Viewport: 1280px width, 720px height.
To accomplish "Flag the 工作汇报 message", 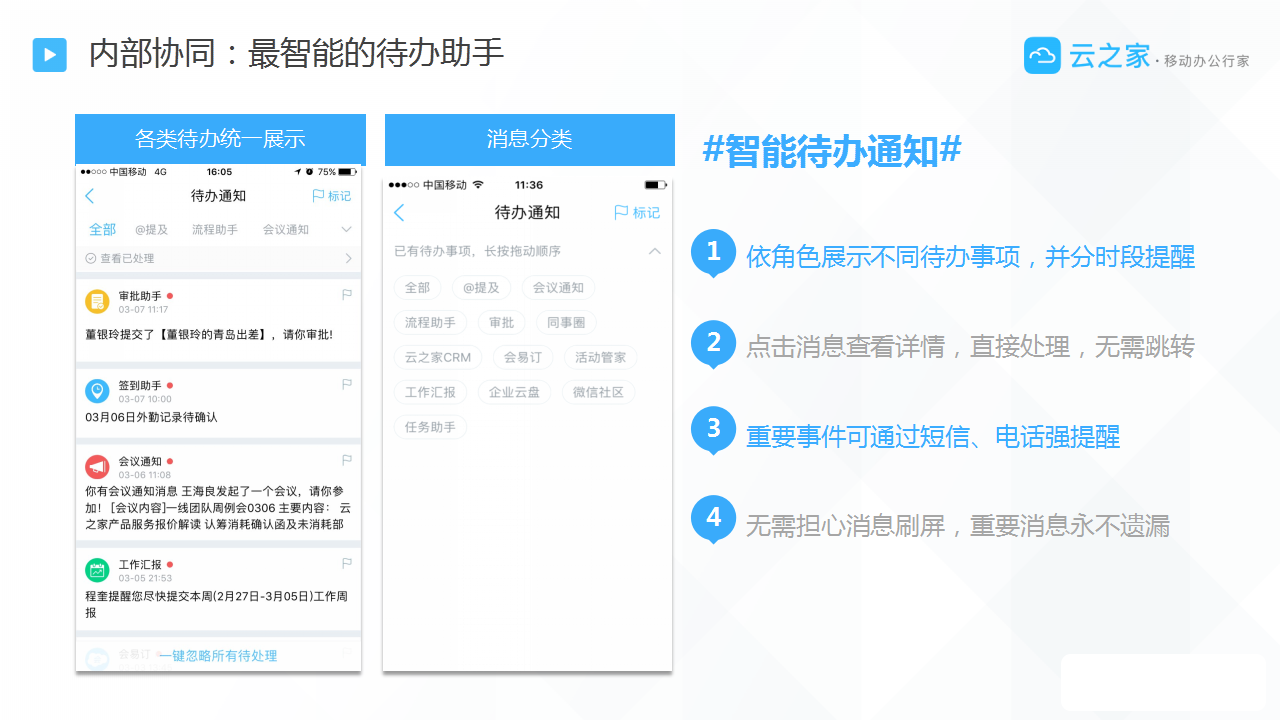I will click(347, 563).
